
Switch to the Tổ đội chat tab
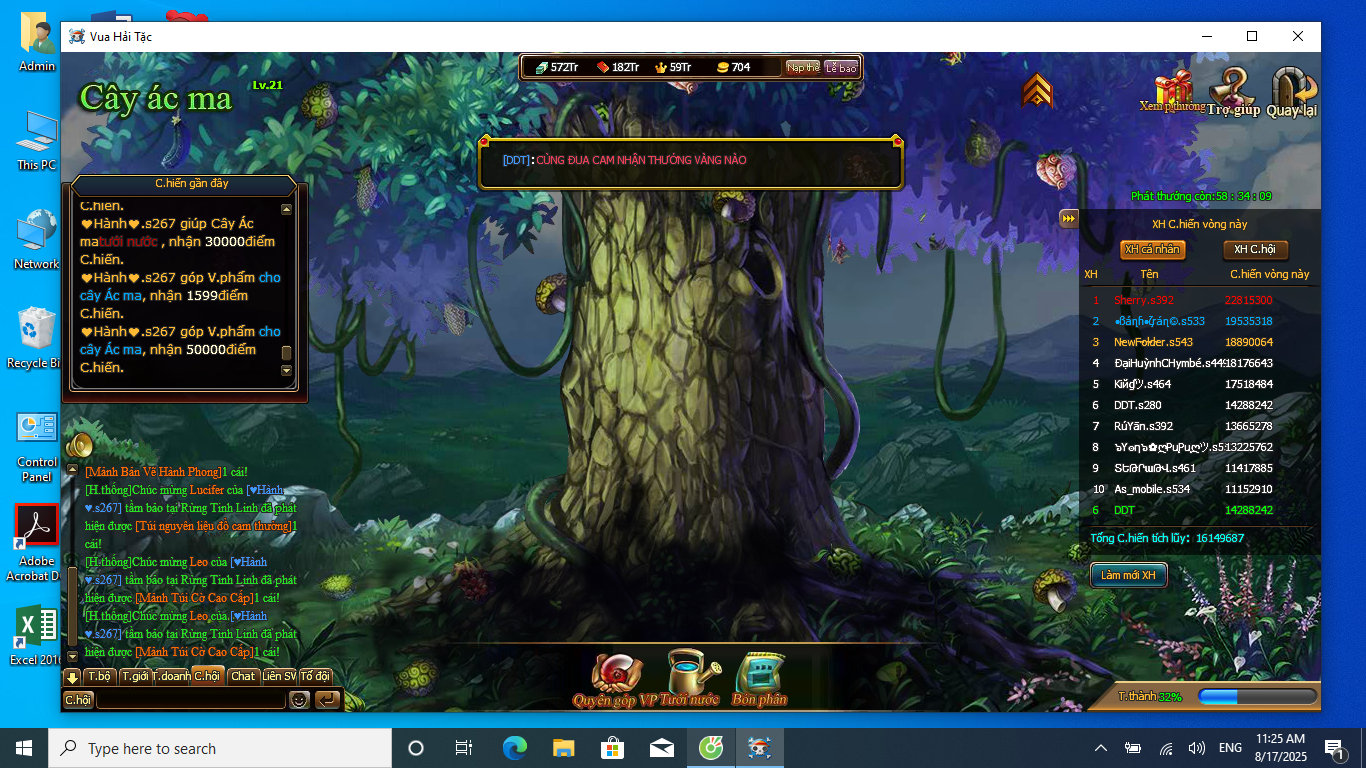coord(315,676)
